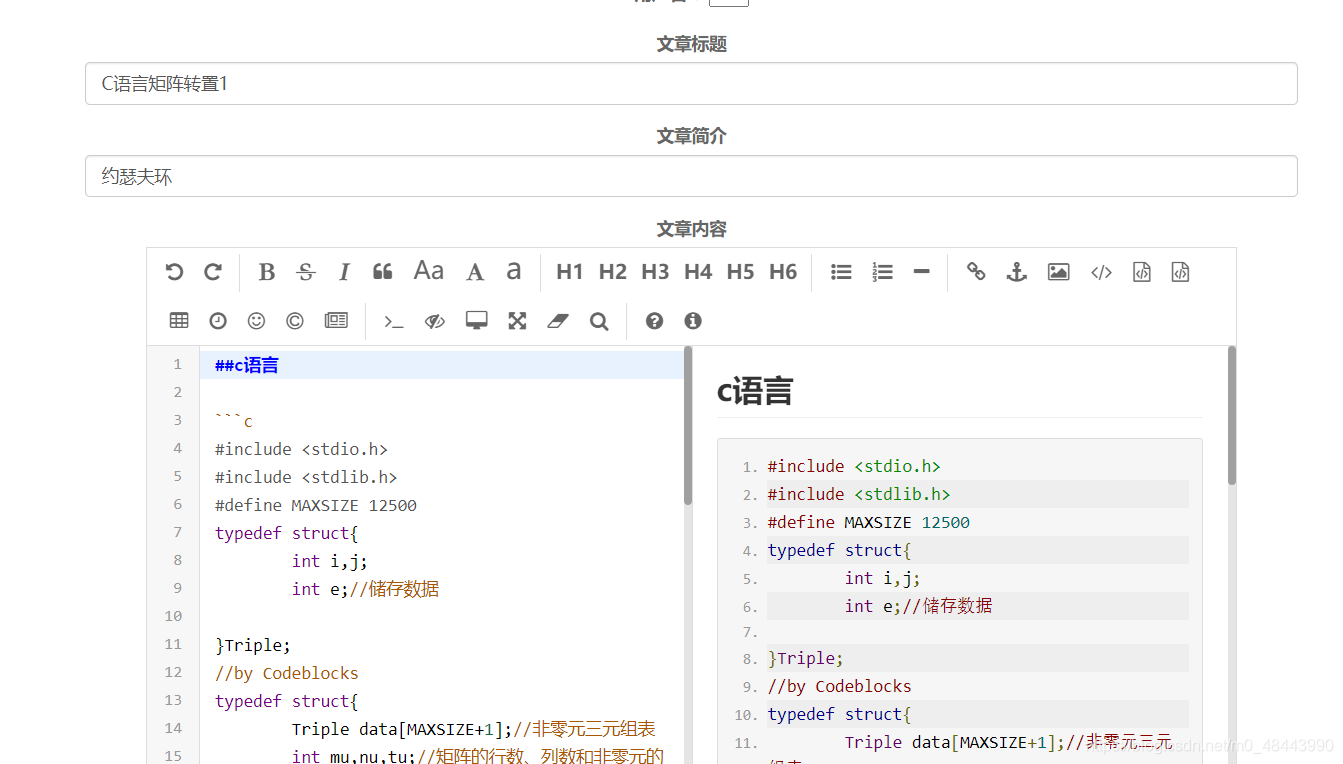Insert an H1 heading
Screen dimensions: 1343x764
click(570, 272)
